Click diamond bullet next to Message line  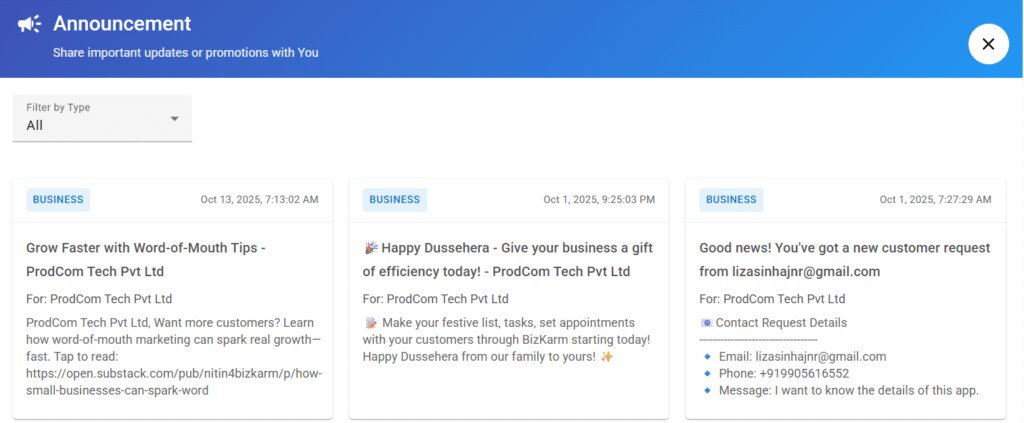707,391
